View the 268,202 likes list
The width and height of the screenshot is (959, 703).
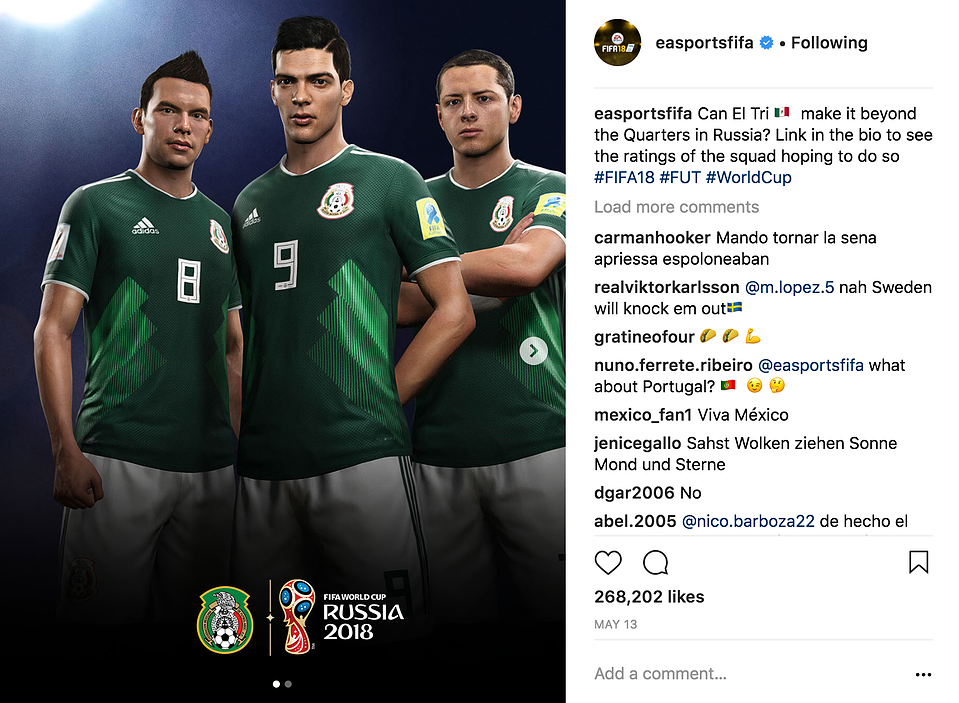click(649, 597)
